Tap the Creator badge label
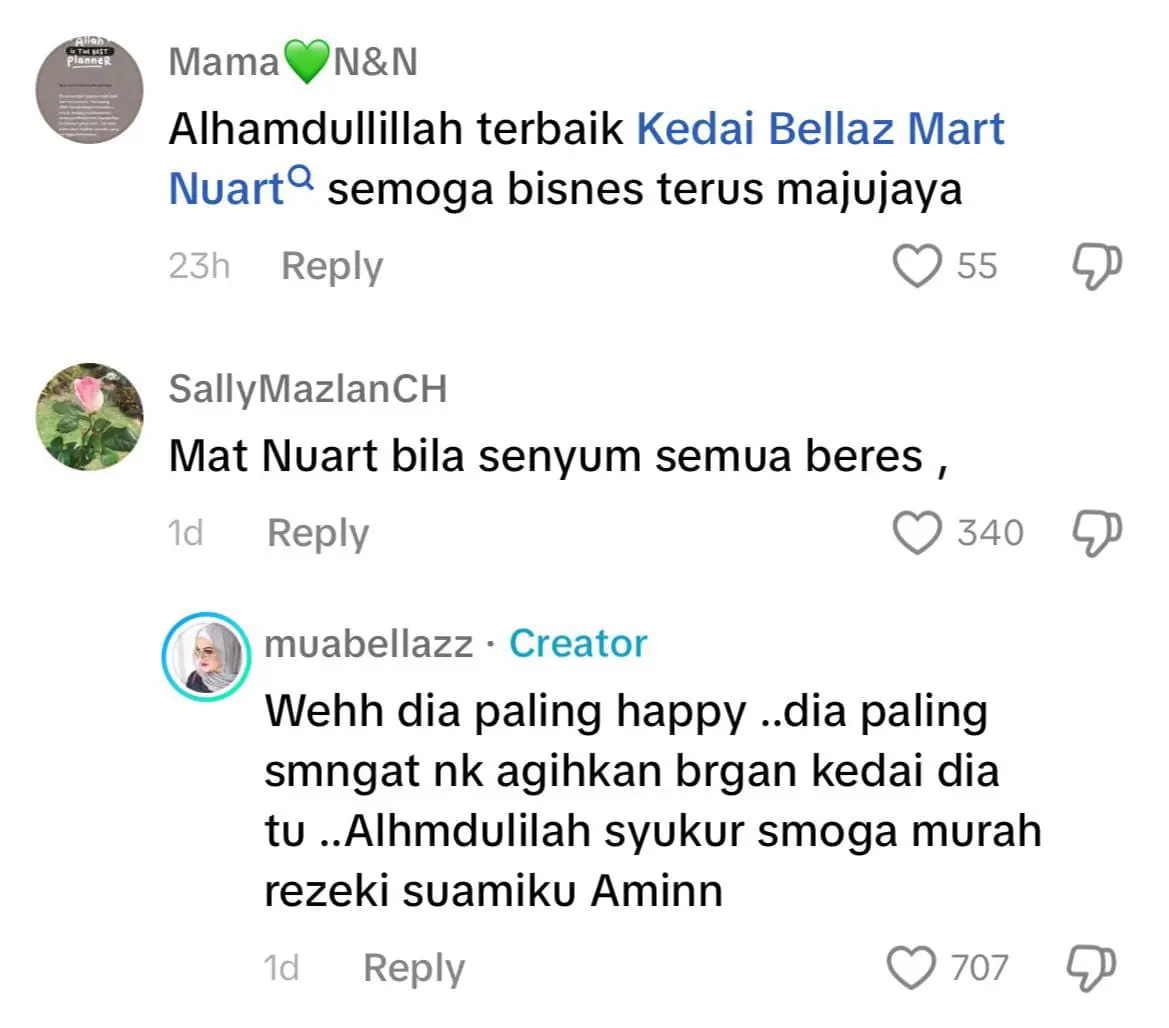The width and height of the screenshot is (1169, 1028). point(578,644)
